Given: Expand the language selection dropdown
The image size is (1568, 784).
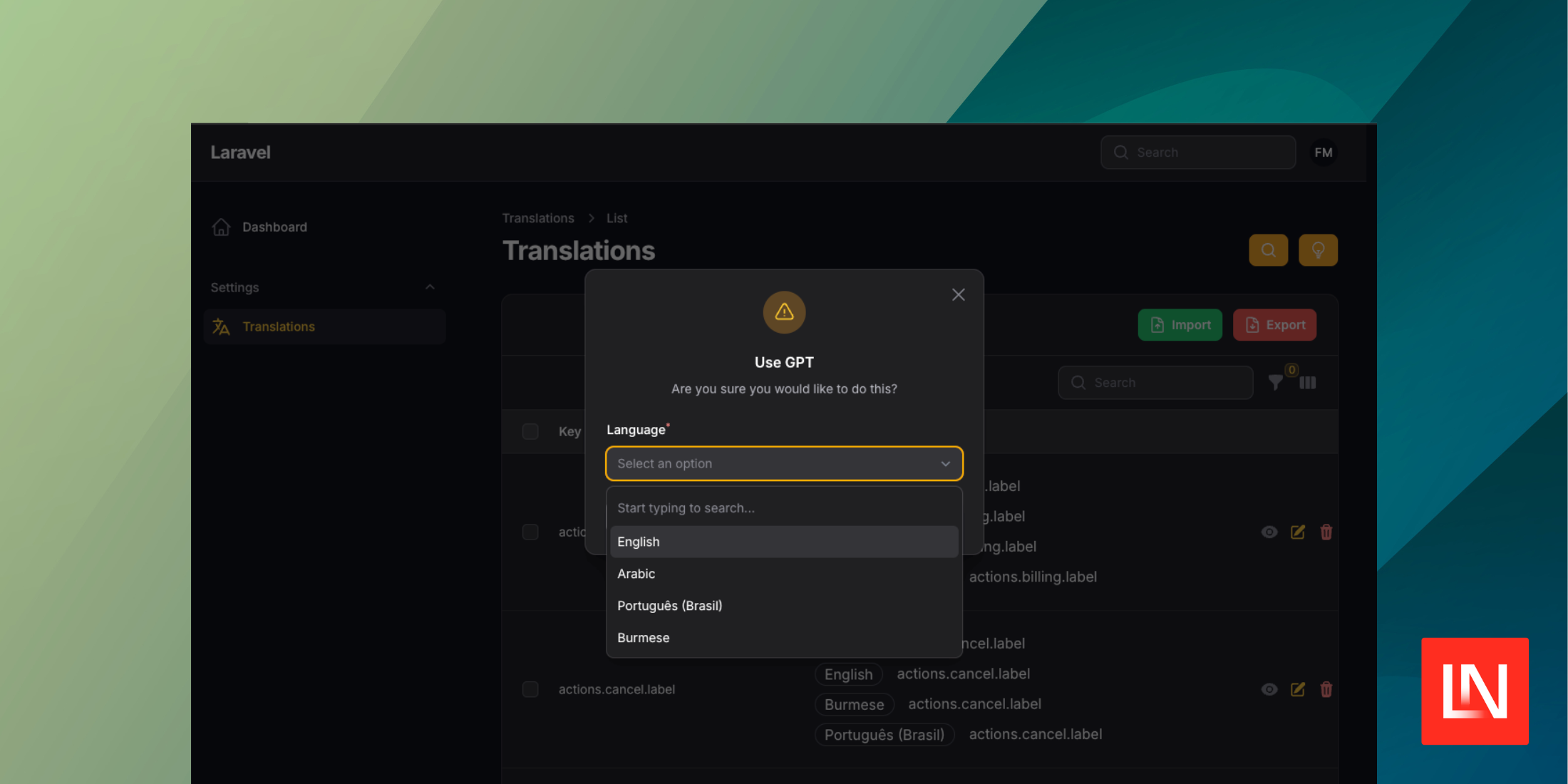Looking at the screenshot, I should coord(783,463).
